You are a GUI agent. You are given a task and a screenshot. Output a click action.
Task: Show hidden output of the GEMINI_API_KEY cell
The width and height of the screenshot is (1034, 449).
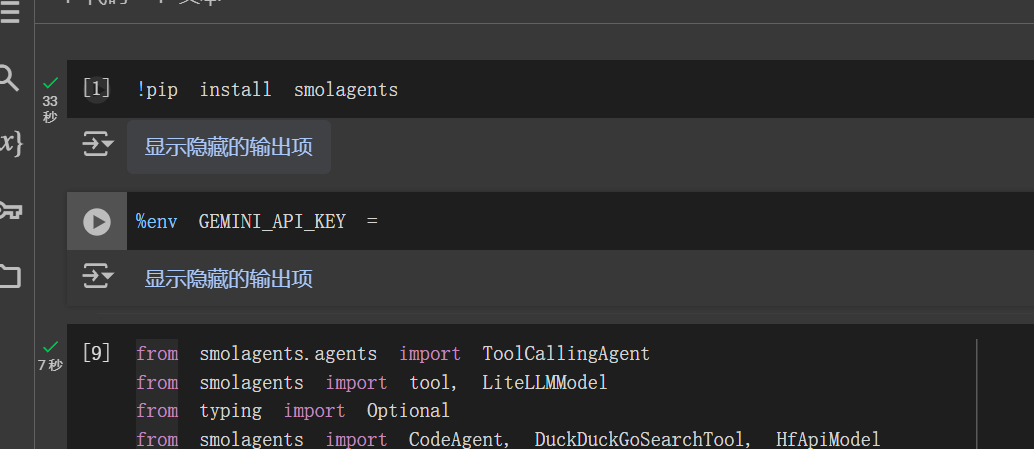(229, 279)
